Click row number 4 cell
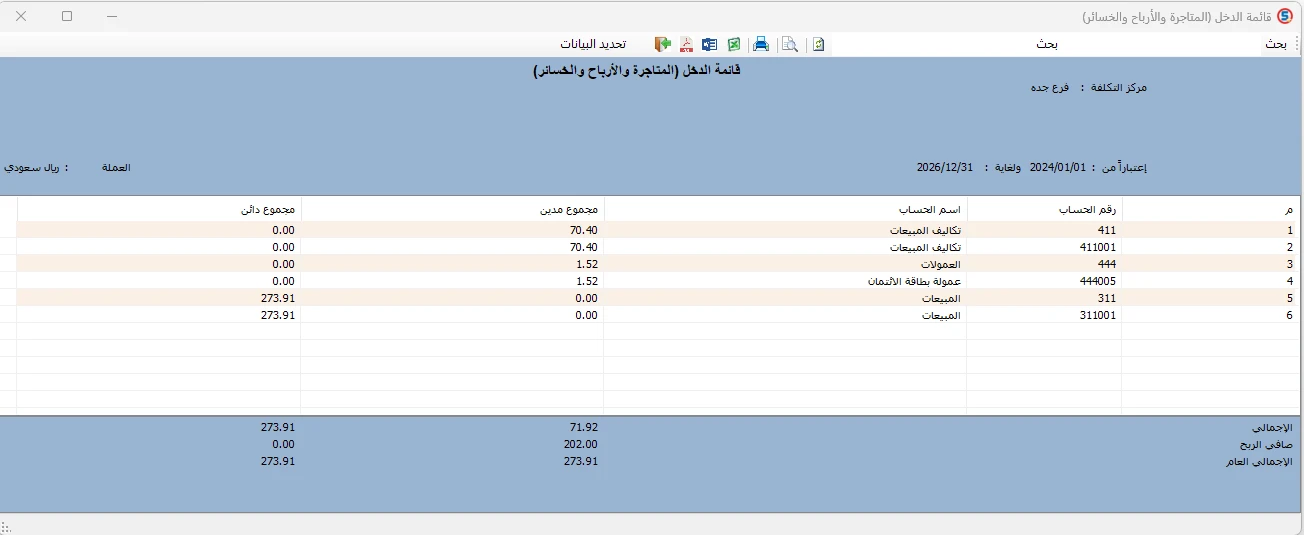Image resolution: width=1304 pixels, height=535 pixels. [1211, 281]
